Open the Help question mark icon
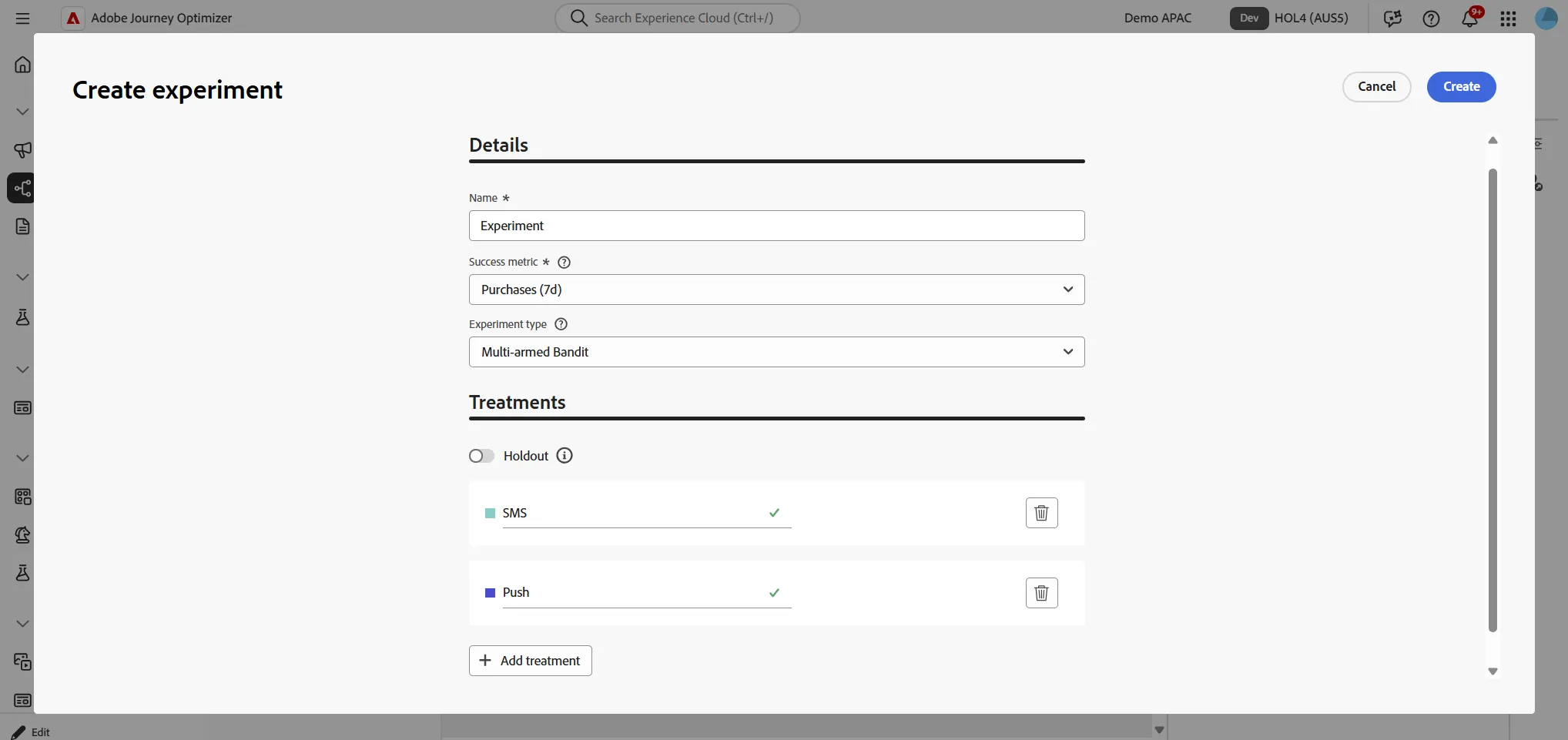Viewport: 1568px width, 740px height. click(1431, 18)
